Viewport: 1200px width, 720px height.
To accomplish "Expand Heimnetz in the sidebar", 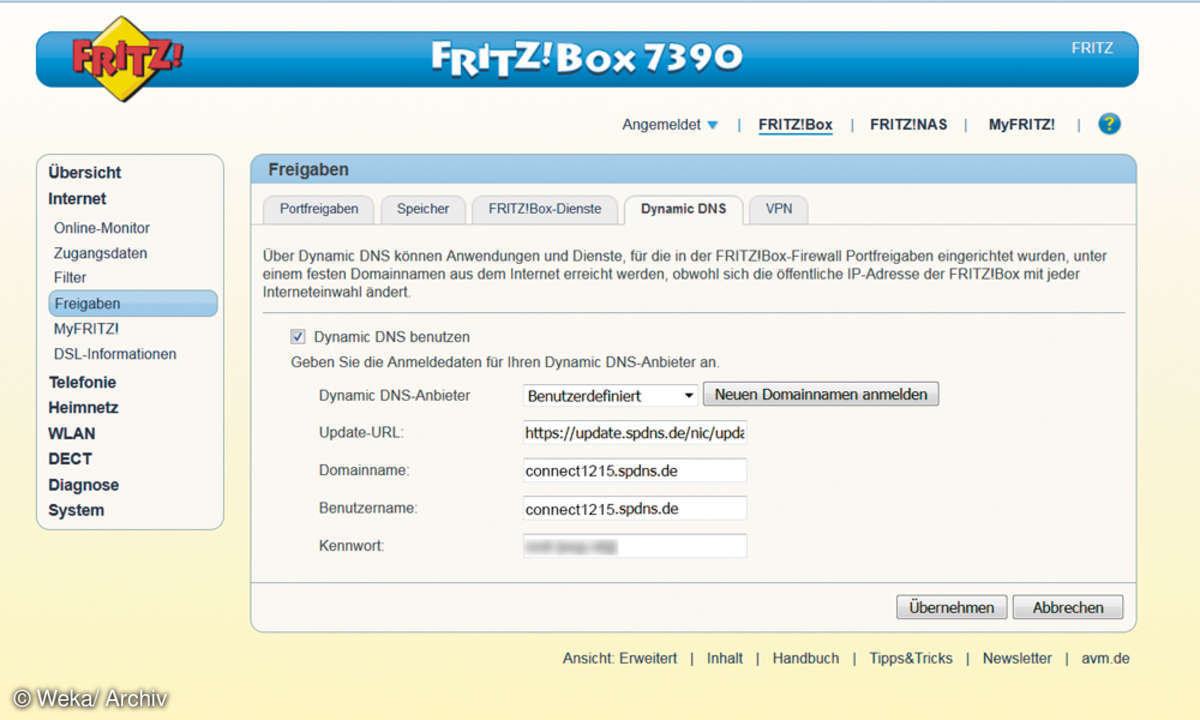I will coord(83,408).
